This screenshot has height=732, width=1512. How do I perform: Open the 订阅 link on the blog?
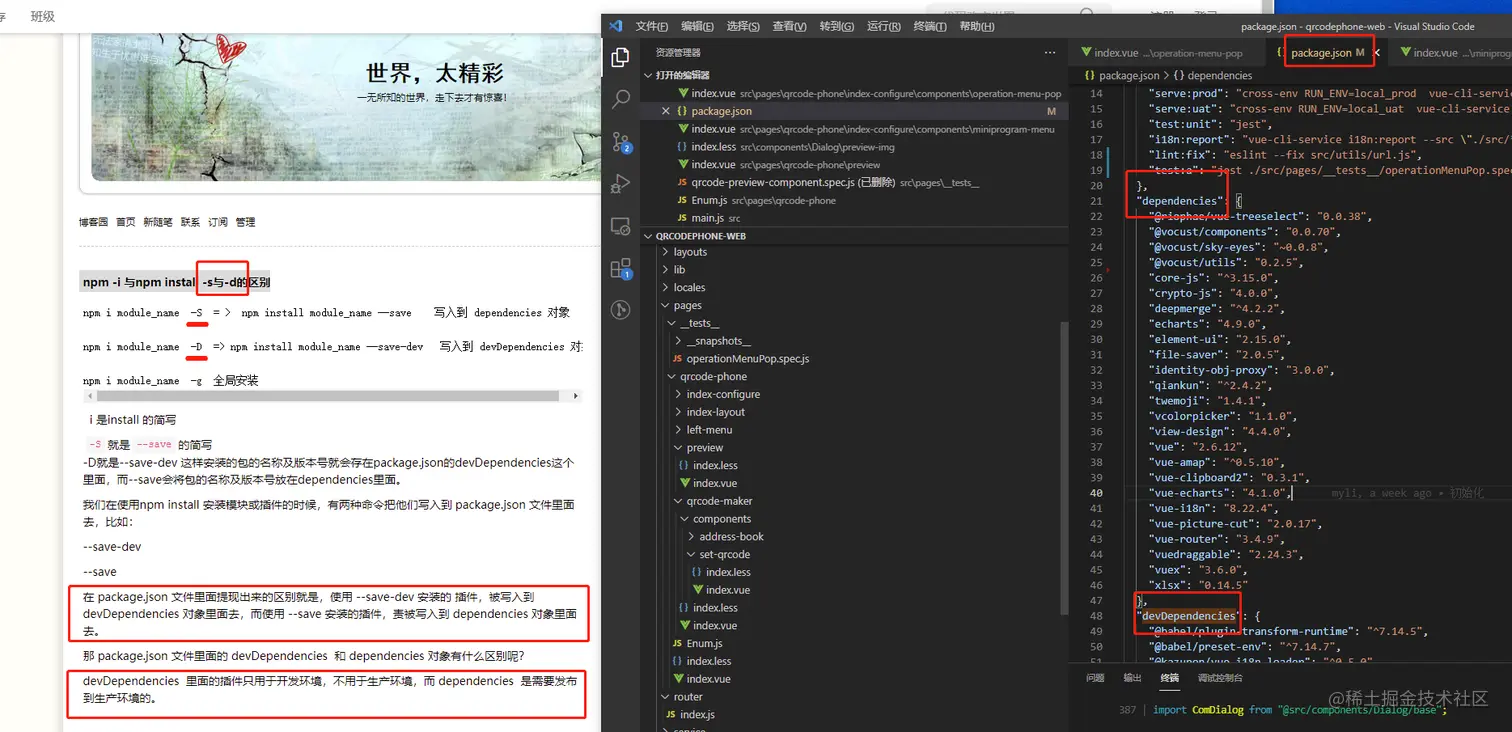point(217,222)
